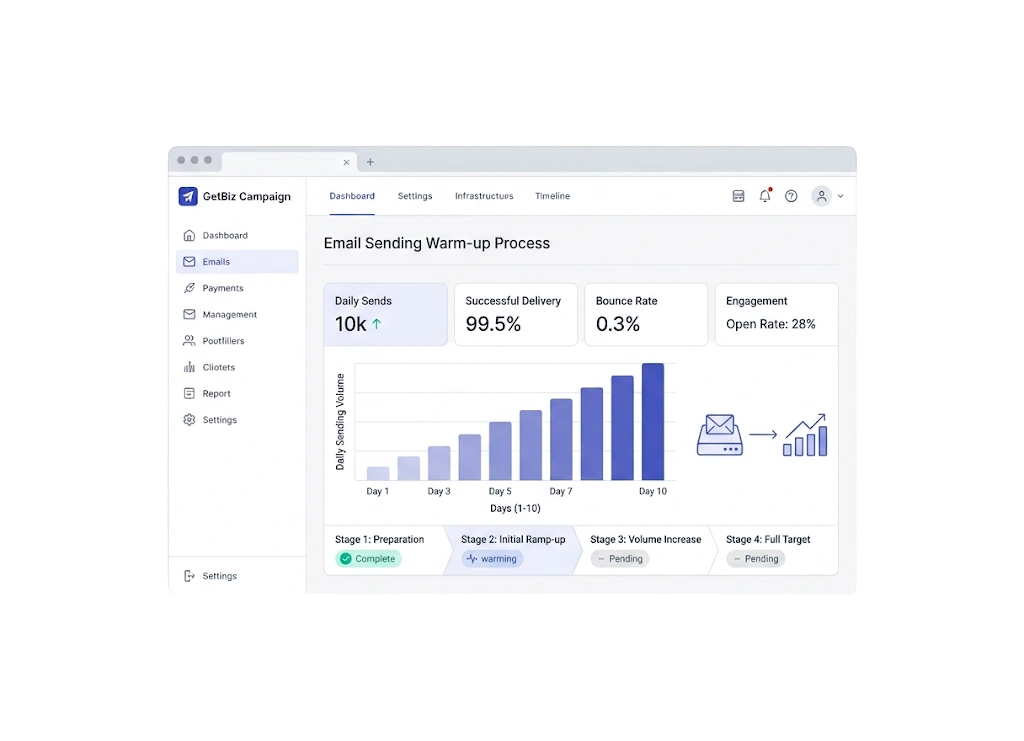This screenshot has height=741, width=1024.
Task: Click the Pending badge under Stage 4
Action: 756,559
